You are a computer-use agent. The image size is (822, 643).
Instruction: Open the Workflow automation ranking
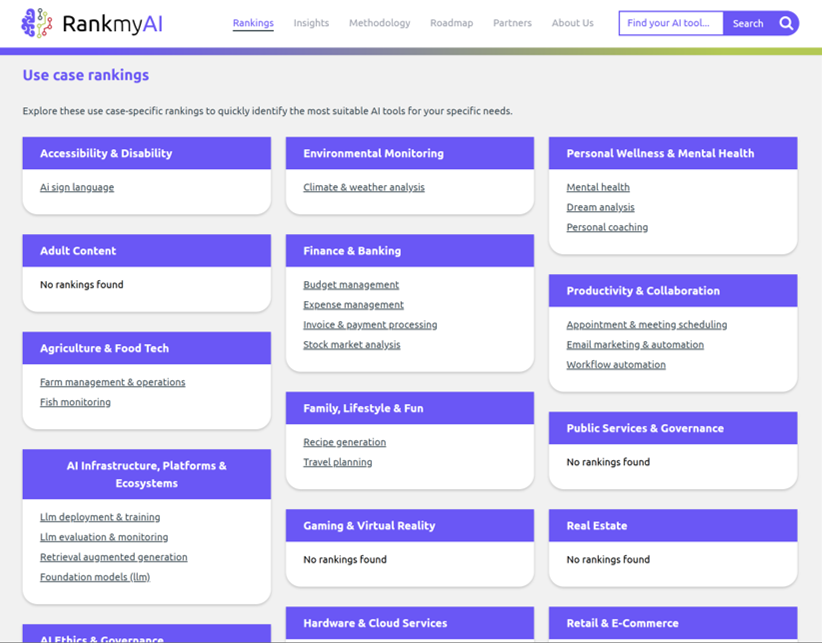616,364
